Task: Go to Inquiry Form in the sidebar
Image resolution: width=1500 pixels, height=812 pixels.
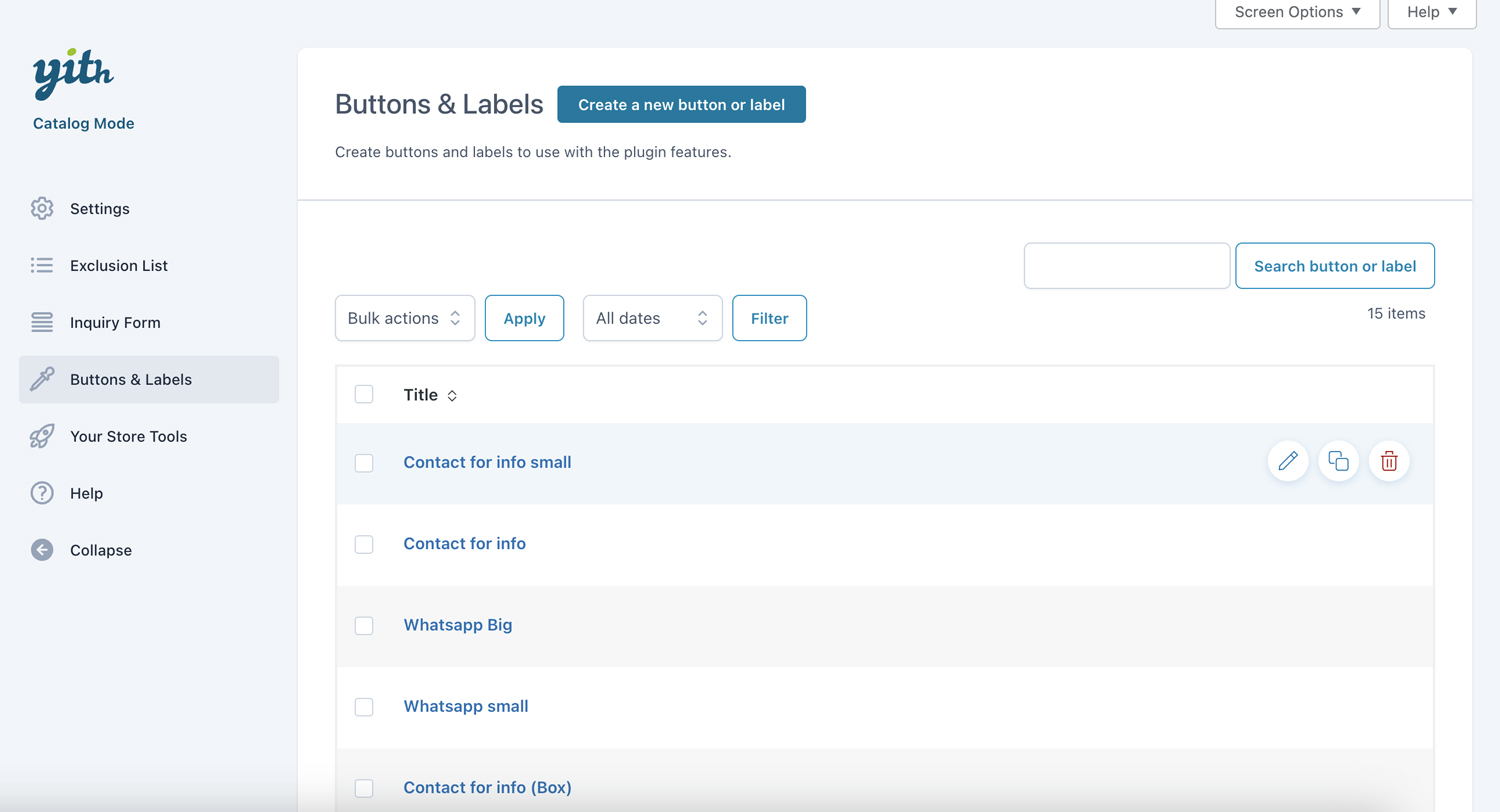Action: 115,323
